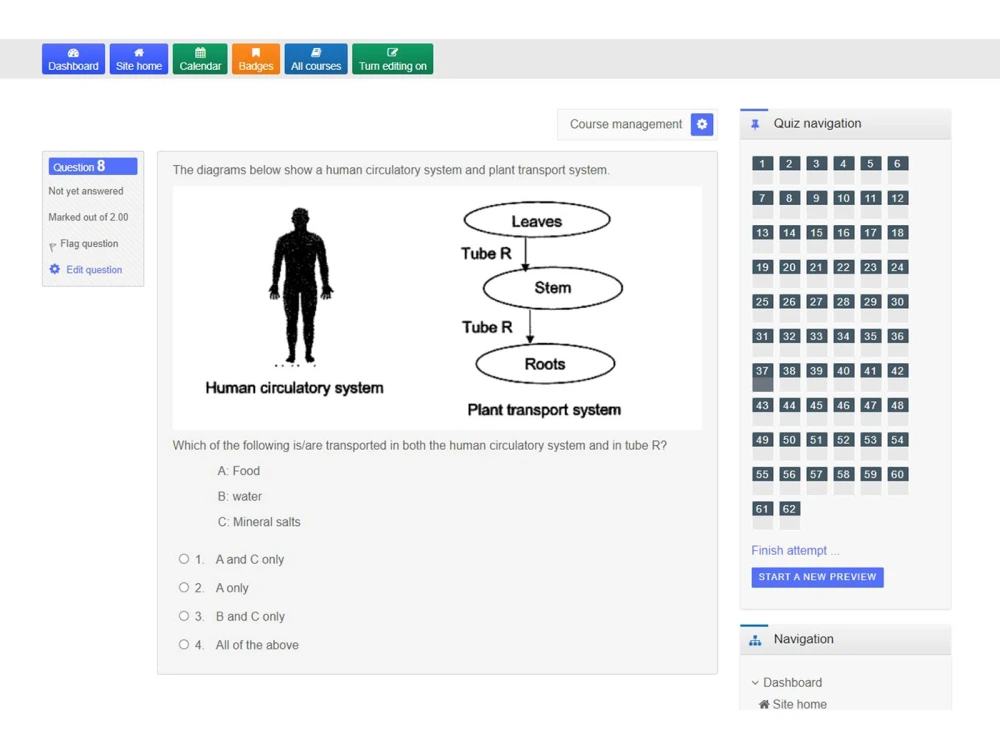Jump to quiz question 37
The width and height of the screenshot is (1000, 750).
coord(762,376)
